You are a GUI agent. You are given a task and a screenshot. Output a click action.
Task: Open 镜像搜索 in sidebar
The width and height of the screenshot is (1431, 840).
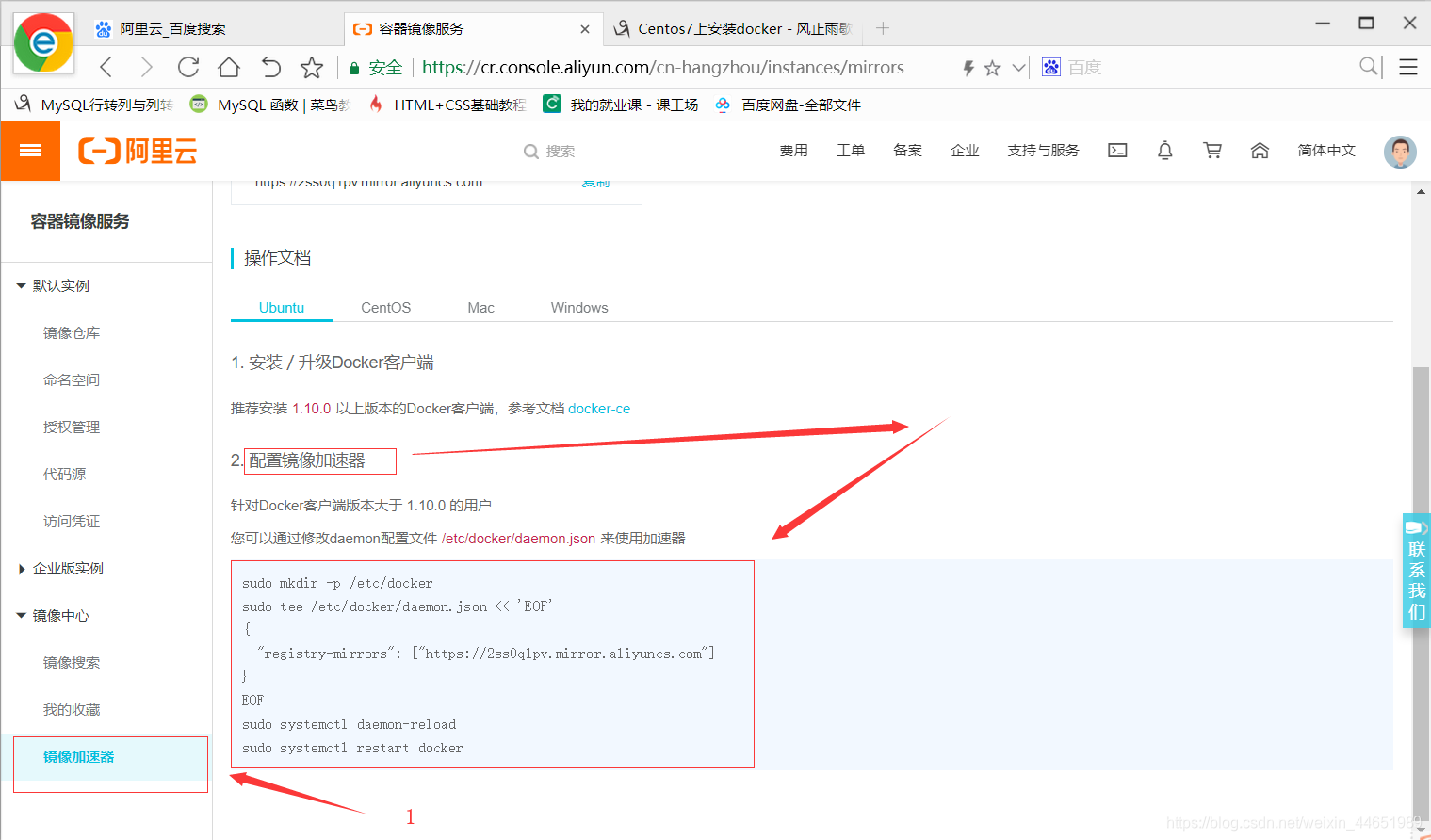click(x=72, y=662)
